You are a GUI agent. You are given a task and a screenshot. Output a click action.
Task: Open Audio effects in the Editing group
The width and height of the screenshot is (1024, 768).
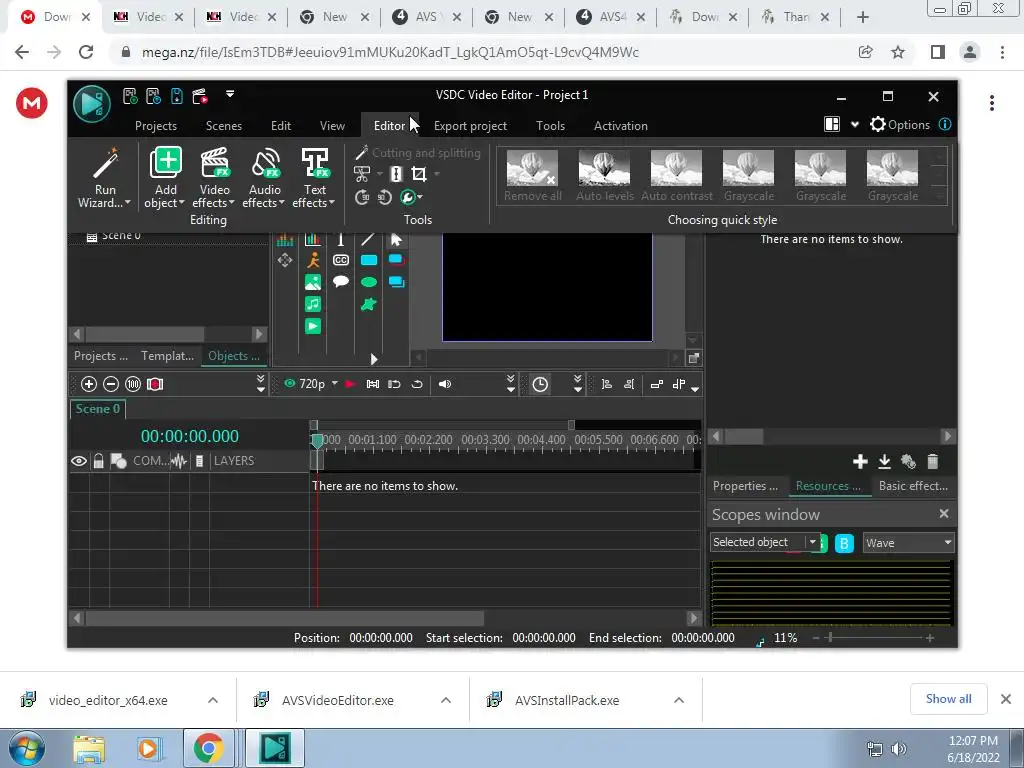[264, 178]
